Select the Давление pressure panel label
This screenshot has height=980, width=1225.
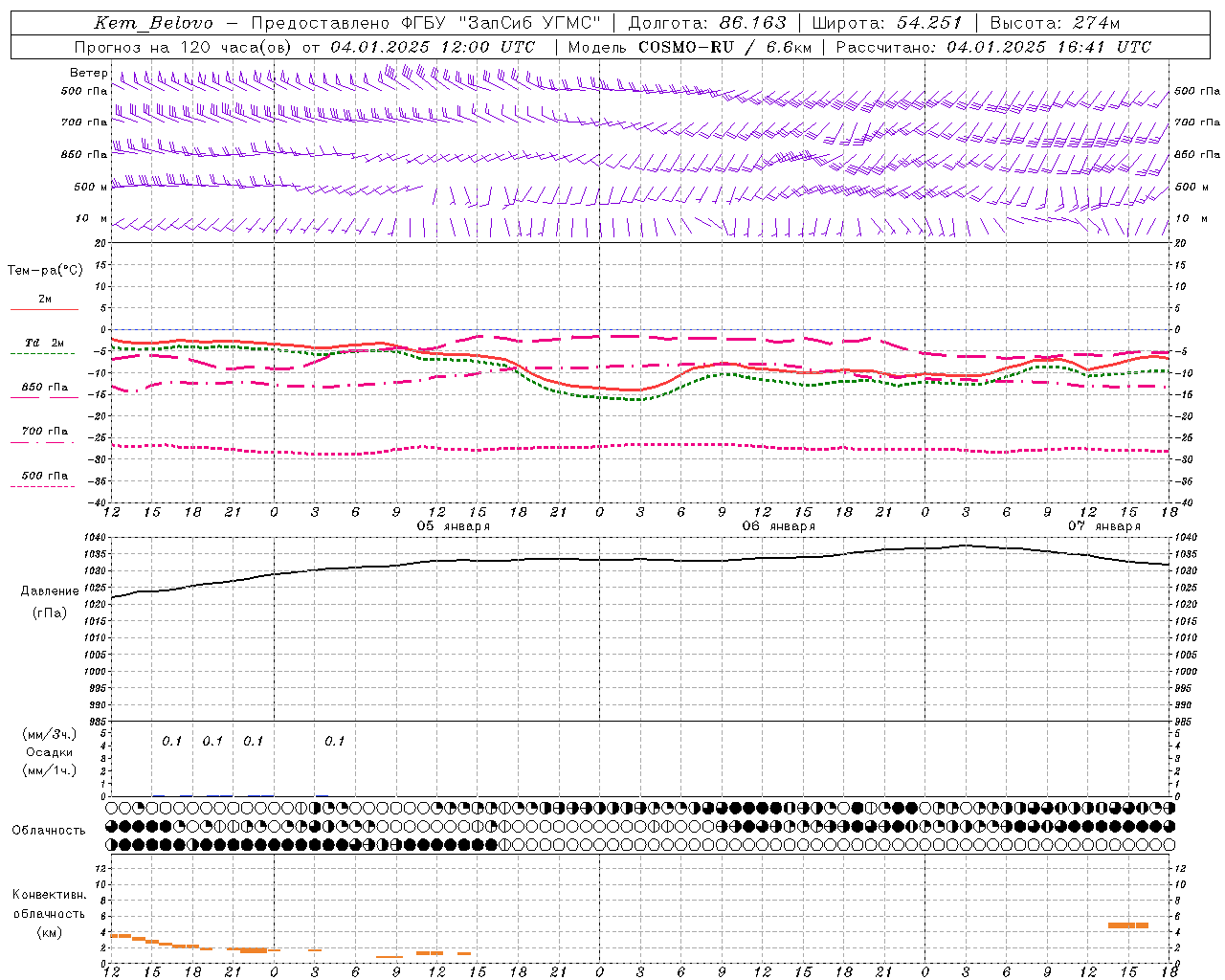[50, 590]
